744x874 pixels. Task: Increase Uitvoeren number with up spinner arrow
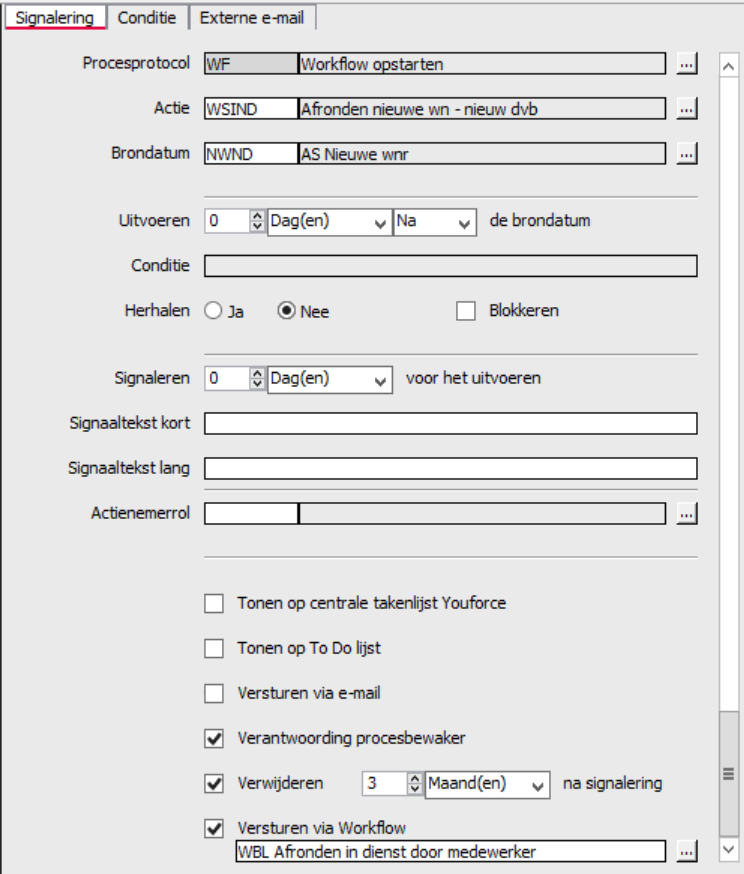[x=257, y=216]
